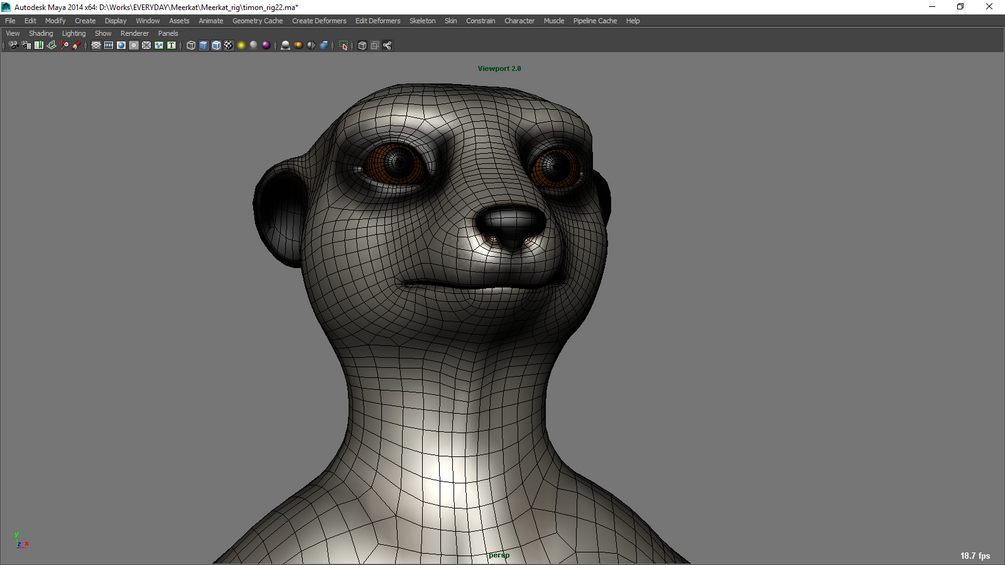
Task: Click the purple sphere rendering icon
Action: 267,45
